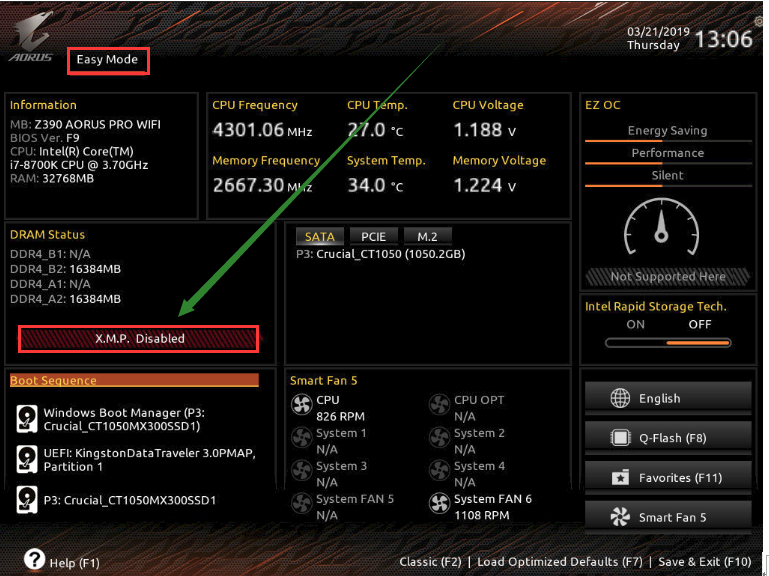Click the Smart Fan 5 pinwheel icon
769x576 pixels.
click(620, 517)
